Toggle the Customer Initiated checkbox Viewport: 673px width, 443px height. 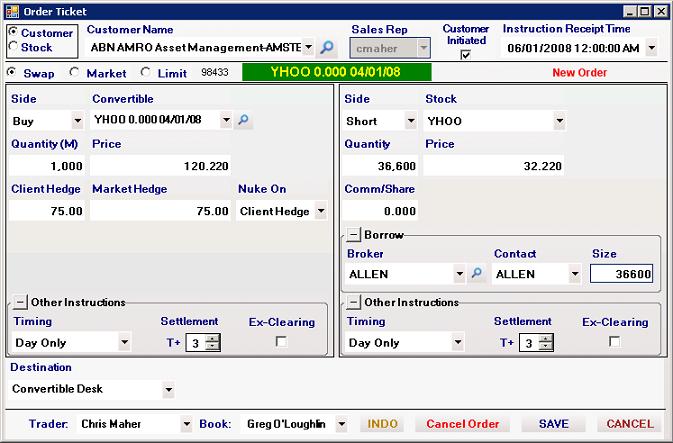tap(465, 55)
